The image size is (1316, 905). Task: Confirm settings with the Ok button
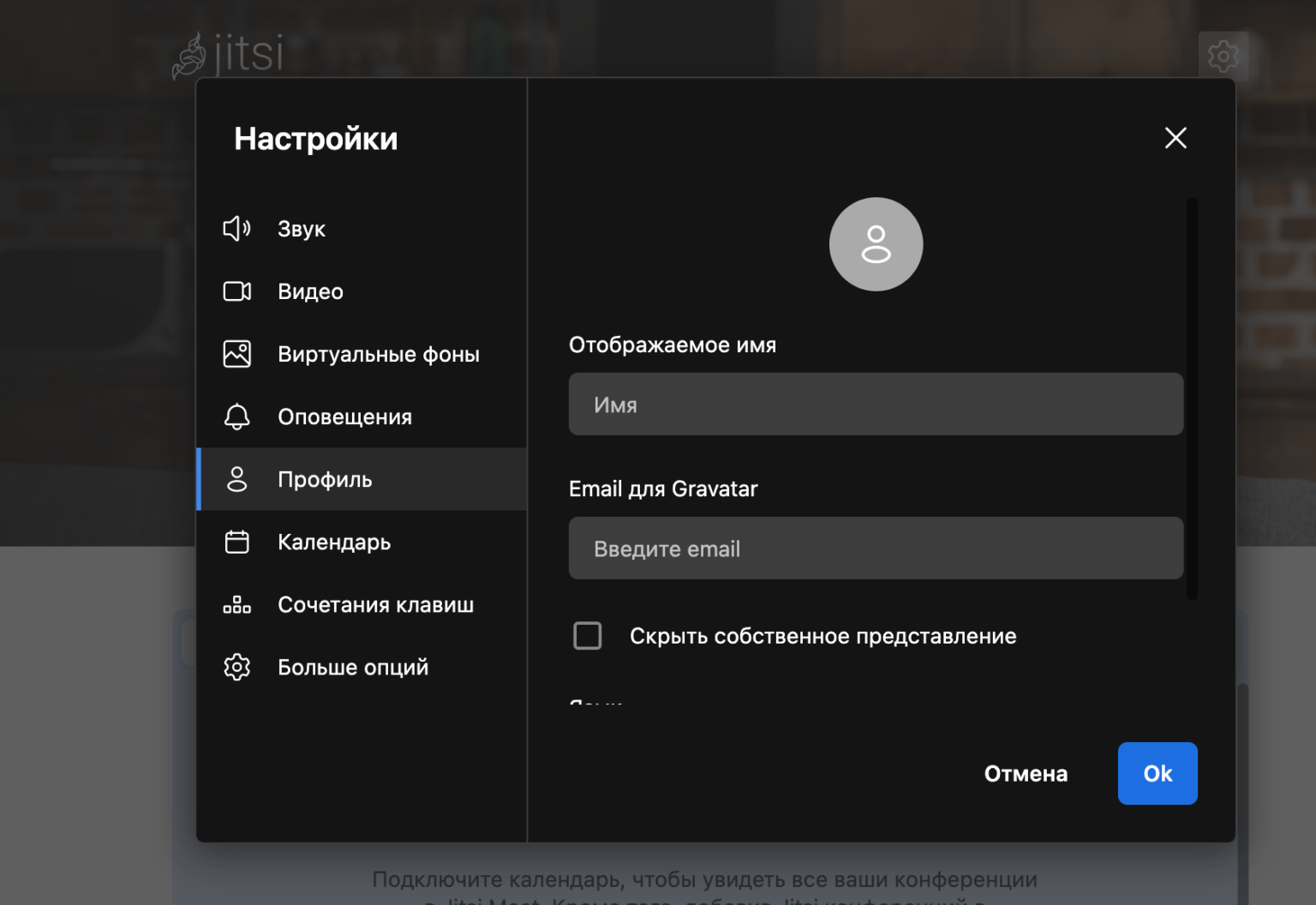[x=1157, y=773]
